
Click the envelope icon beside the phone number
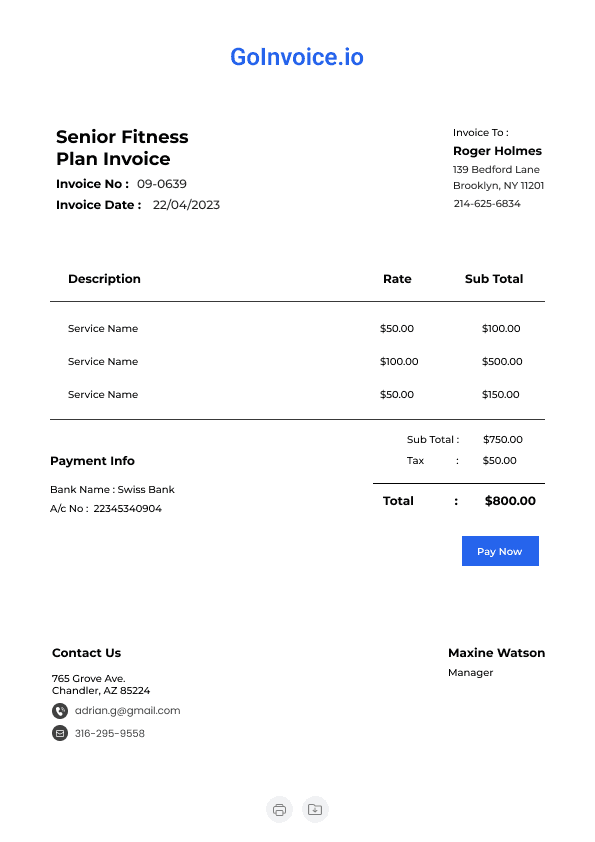pos(60,733)
